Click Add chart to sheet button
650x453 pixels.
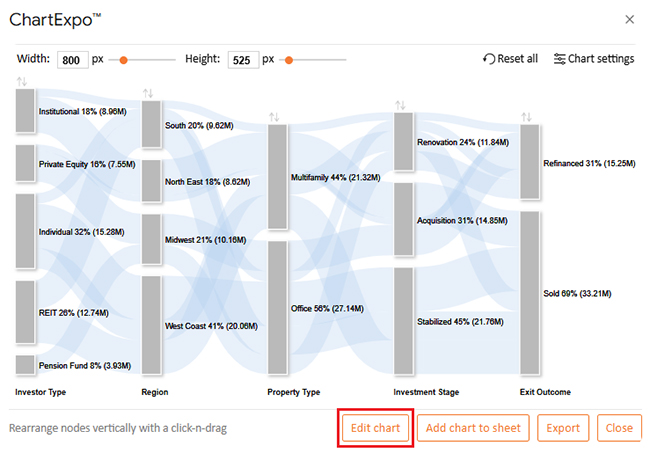(473, 428)
